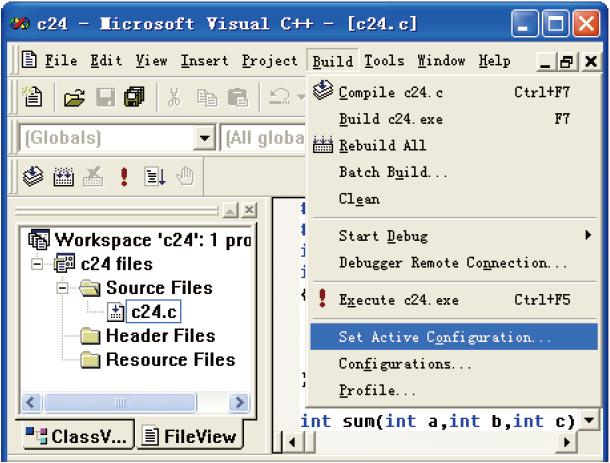Close the open Build menu
610x463 pixels.
333,61
